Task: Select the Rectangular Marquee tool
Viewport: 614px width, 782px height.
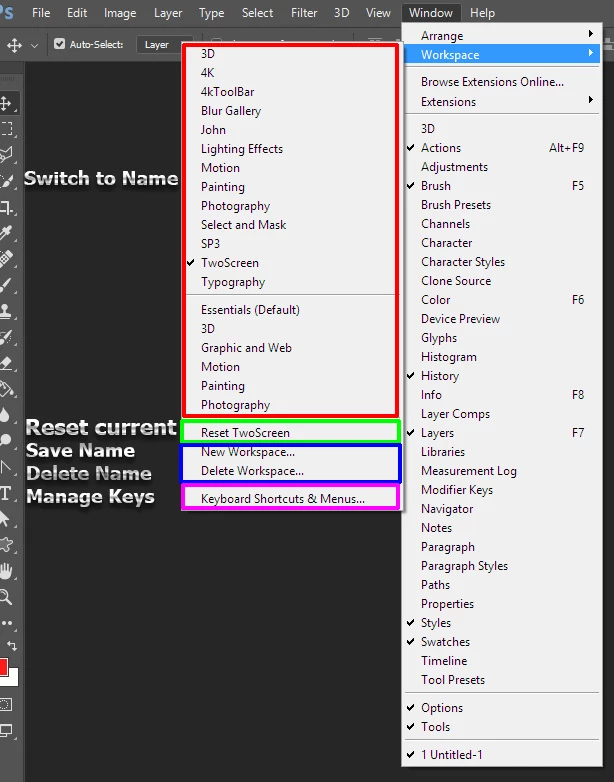Action: tap(6, 129)
